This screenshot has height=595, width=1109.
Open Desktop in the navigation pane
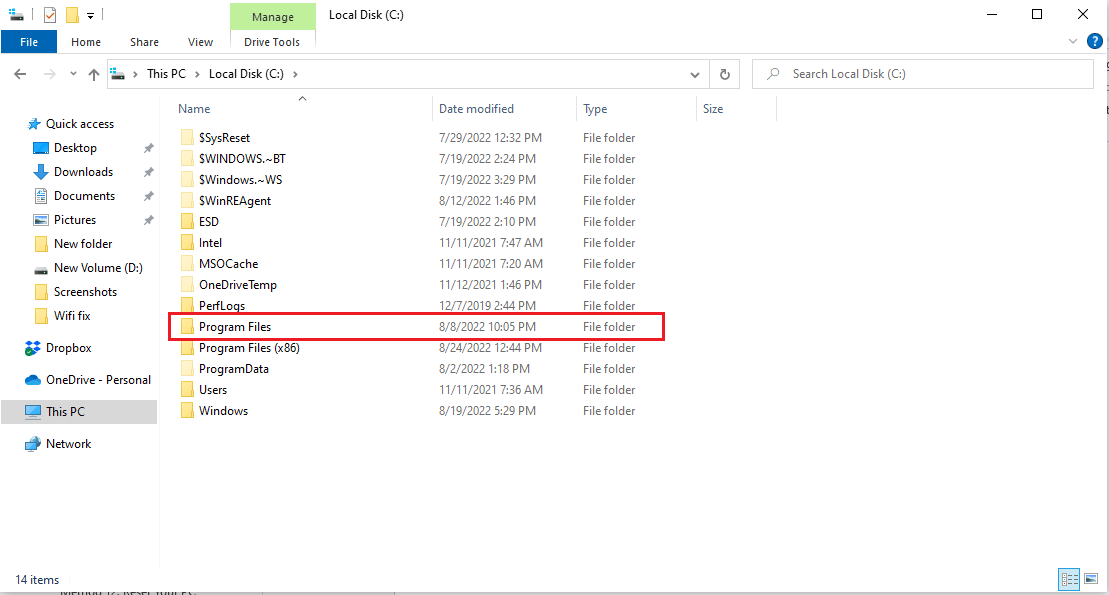point(75,148)
